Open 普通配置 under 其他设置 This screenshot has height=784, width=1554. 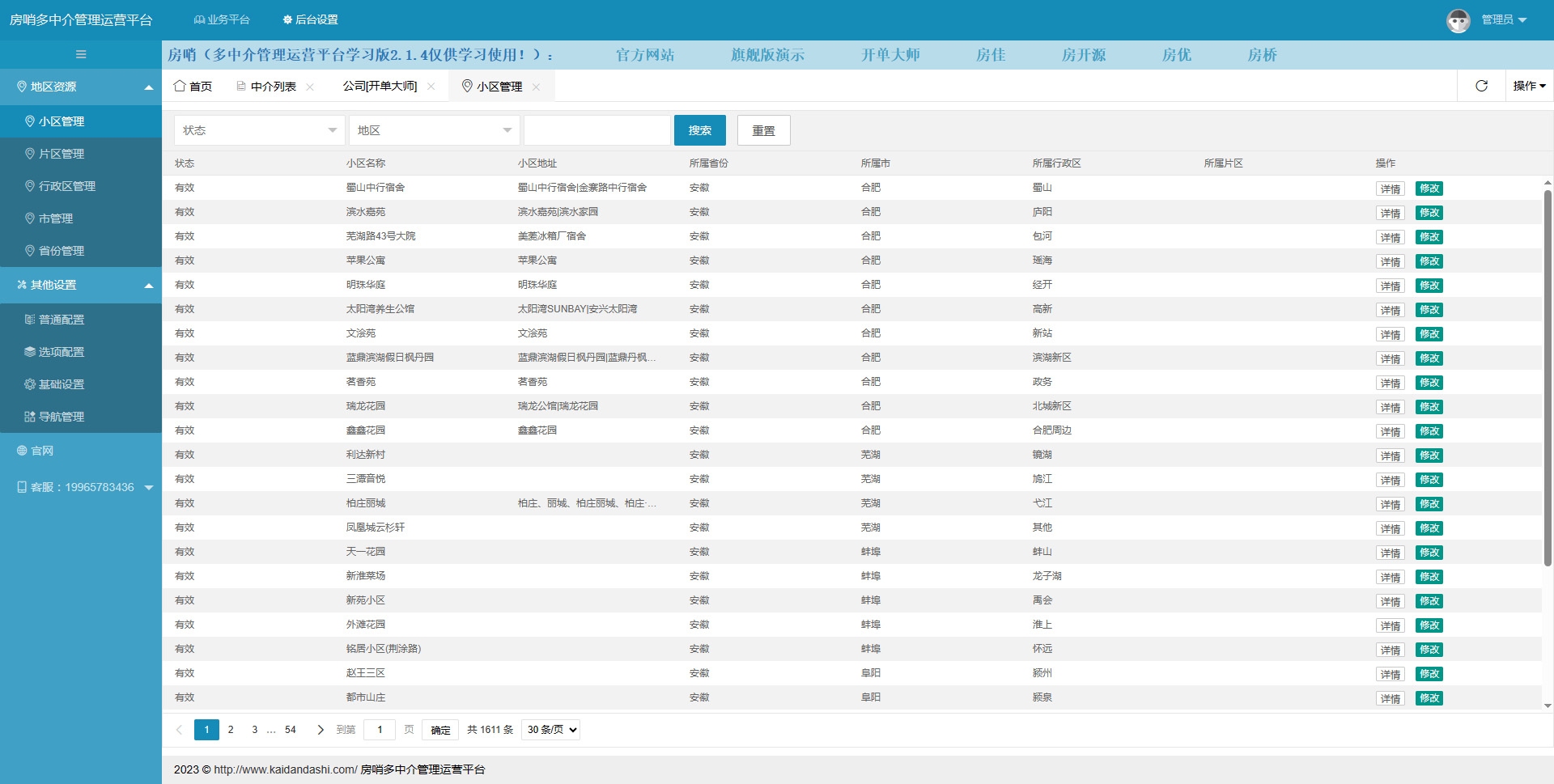tap(59, 320)
